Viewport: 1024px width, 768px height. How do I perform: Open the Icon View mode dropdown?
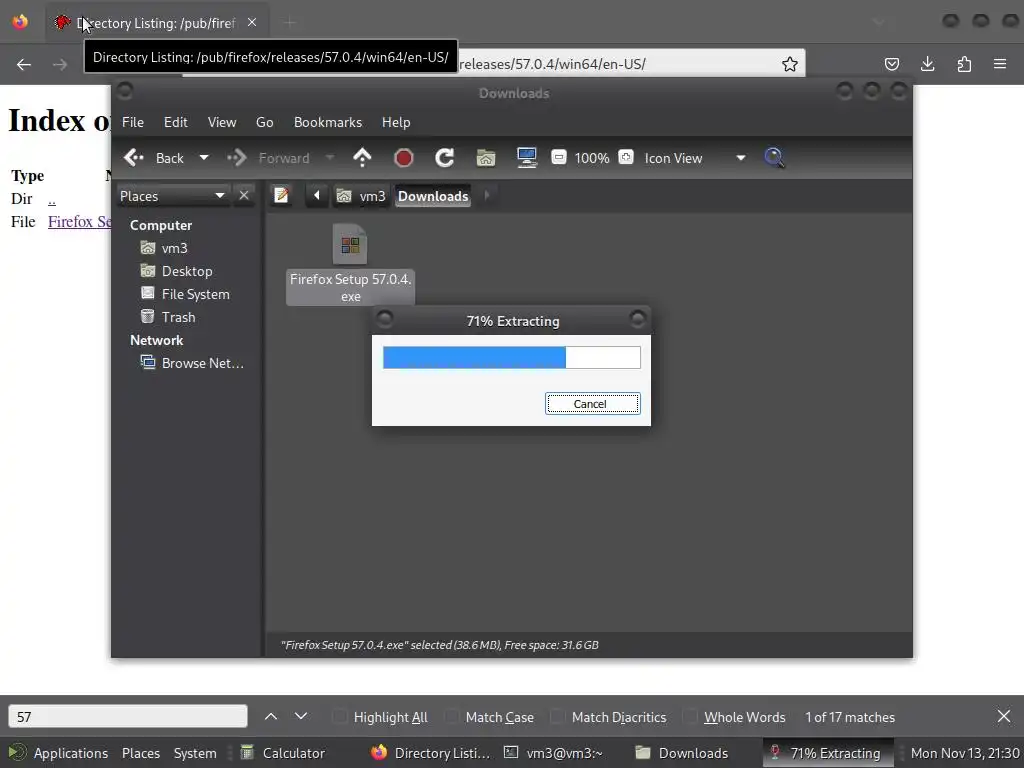pos(695,158)
